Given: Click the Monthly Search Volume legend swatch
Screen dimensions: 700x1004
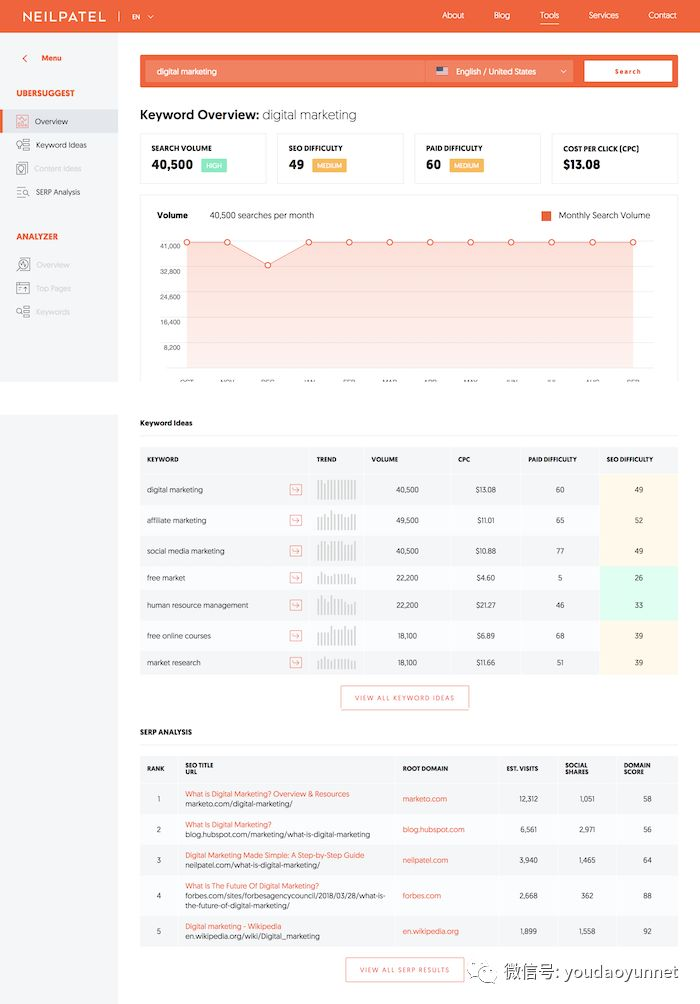Looking at the screenshot, I should (546, 216).
